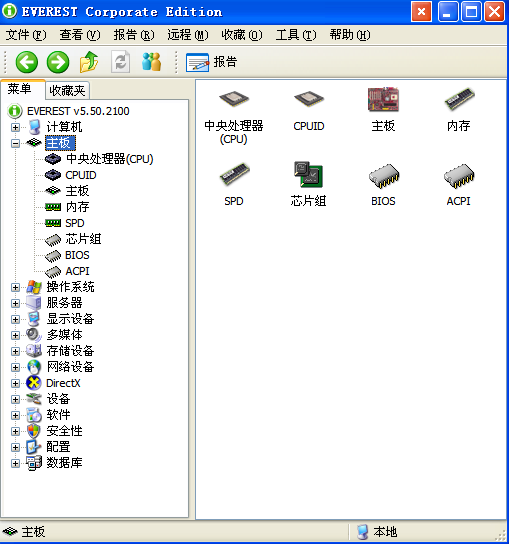The width and height of the screenshot is (509, 544).
Task: Collapse the 主板 tree node
Action: tap(15, 143)
